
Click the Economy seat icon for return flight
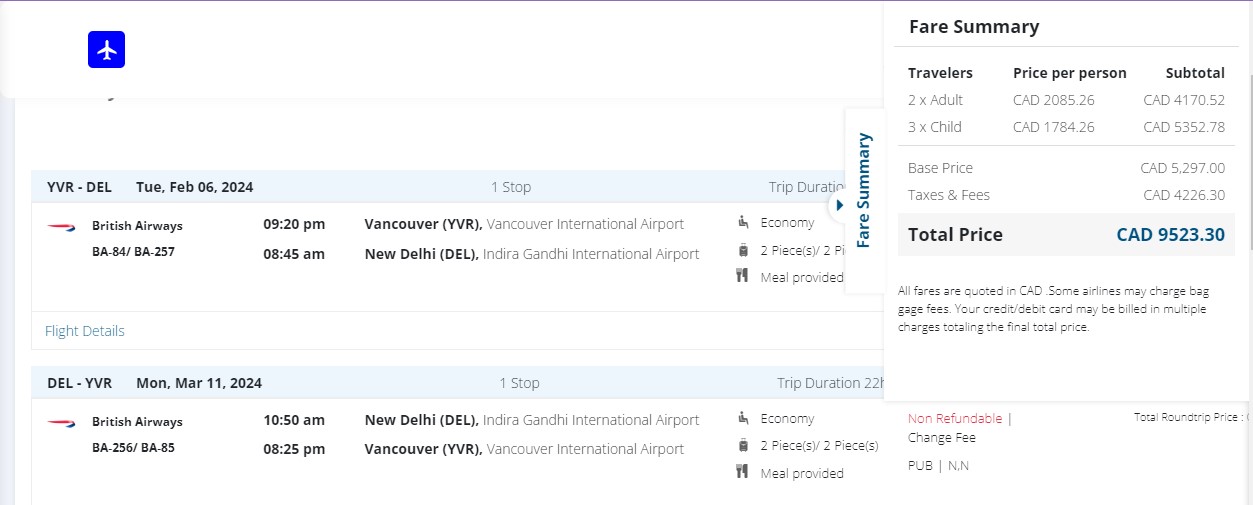pos(743,418)
